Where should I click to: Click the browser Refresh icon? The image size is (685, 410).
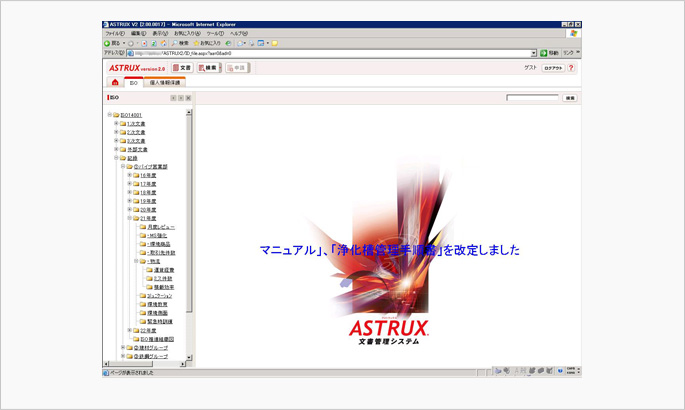tap(154, 43)
